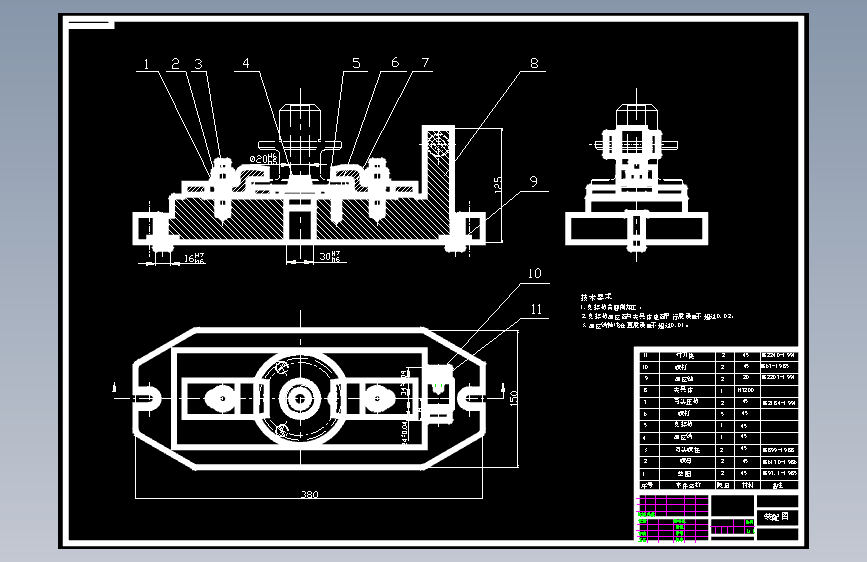Click balloon number 1 in front view
The image size is (867, 562).
coord(146,64)
